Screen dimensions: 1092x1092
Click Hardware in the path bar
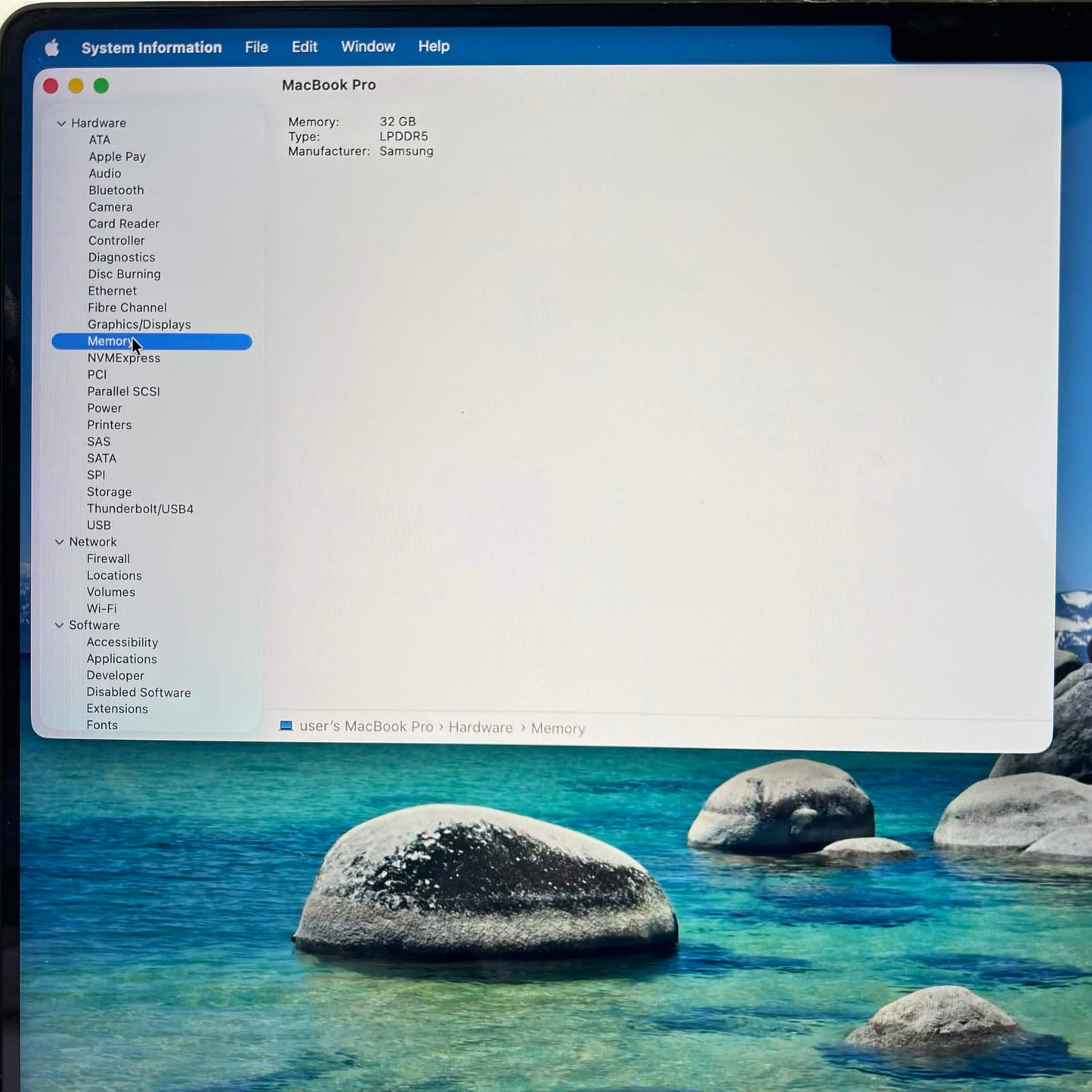pos(481,727)
